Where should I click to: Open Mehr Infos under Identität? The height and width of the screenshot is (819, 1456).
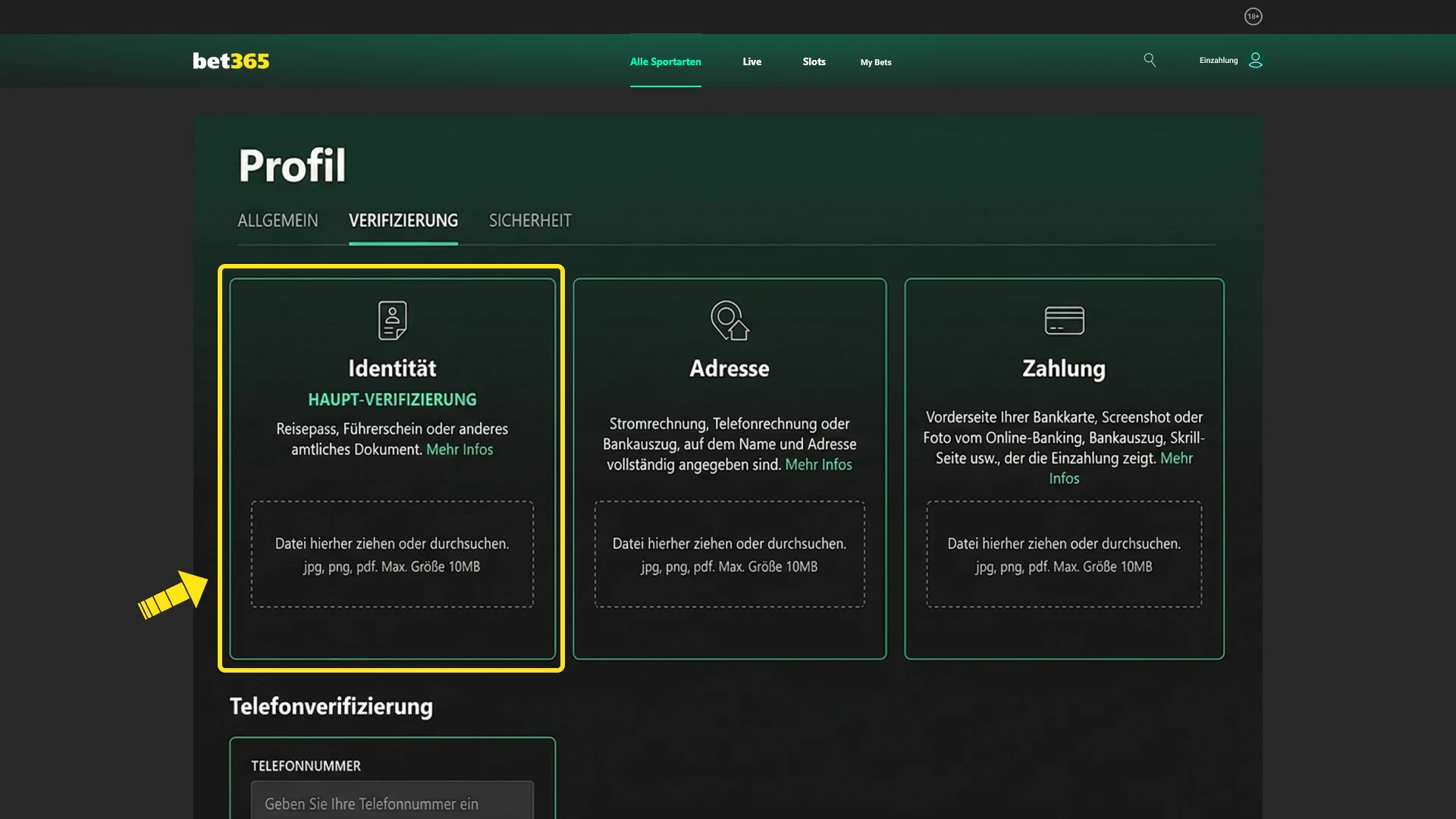coord(460,449)
